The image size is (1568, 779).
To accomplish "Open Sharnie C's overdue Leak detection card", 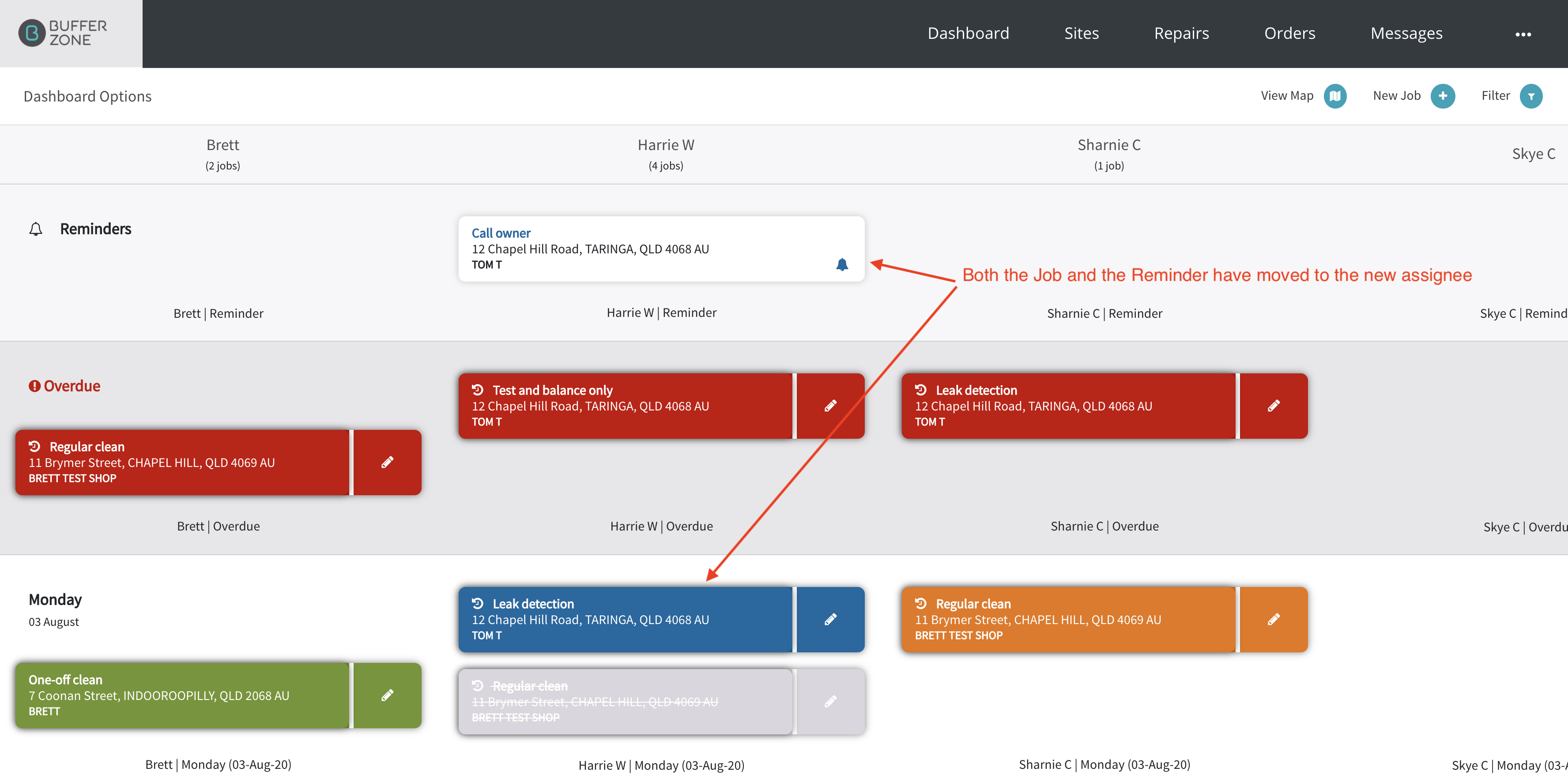I will (x=1068, y=406).
